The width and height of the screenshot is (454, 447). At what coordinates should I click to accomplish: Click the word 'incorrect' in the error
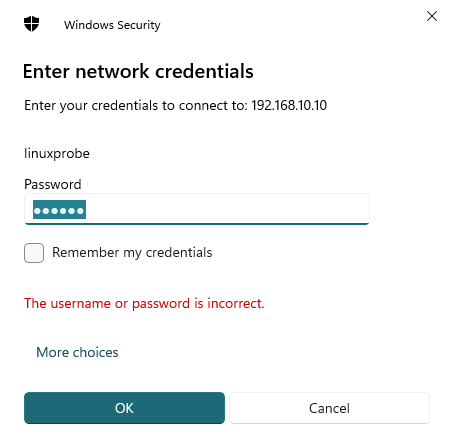235,304
